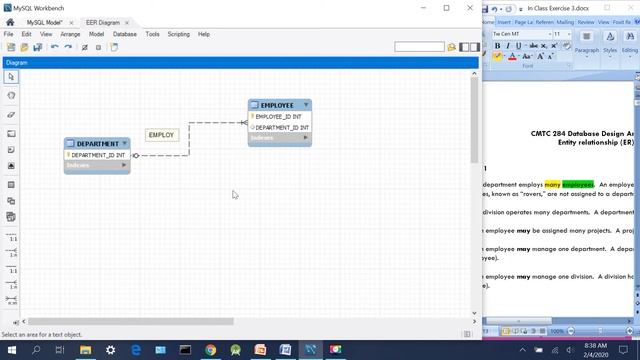The height and width of the screenshot is (360, 640).
Task: Select the hand pan tool
Action: 11,96
